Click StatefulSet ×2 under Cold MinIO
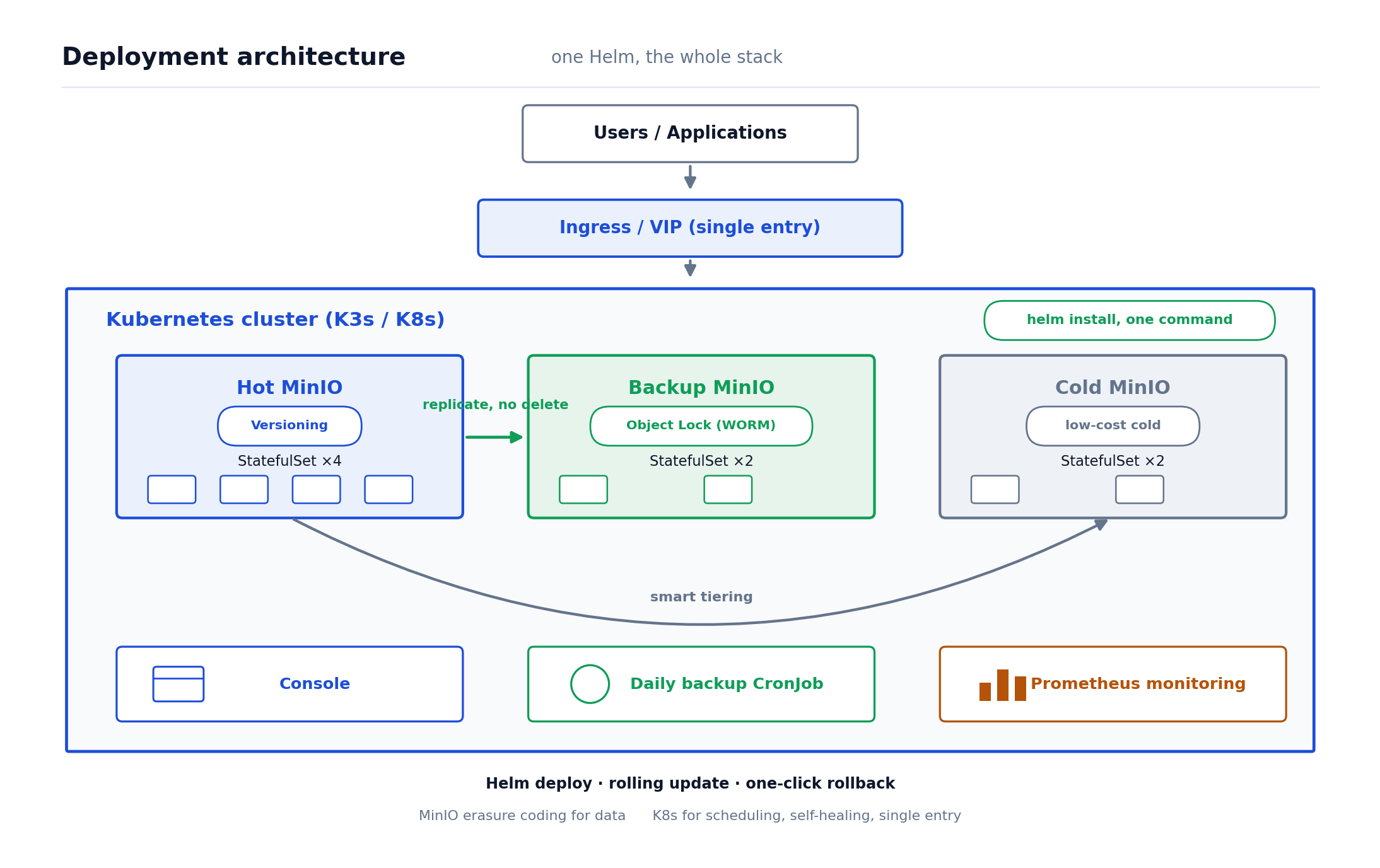Image resolution: width=1380 pixels, height=868 pixels. pyautogui.click(x=1113, y=461)
